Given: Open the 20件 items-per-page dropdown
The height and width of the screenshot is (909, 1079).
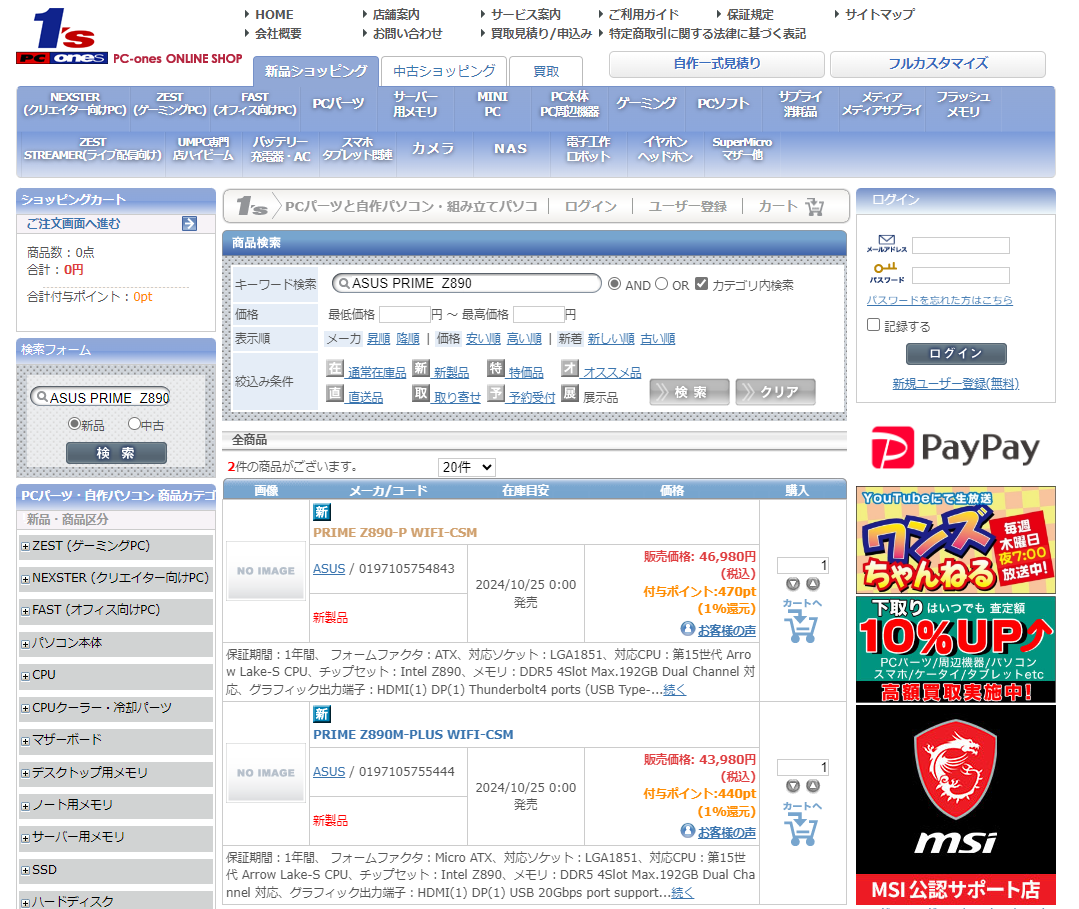Looking at the screenshot, I should [467, 467].
